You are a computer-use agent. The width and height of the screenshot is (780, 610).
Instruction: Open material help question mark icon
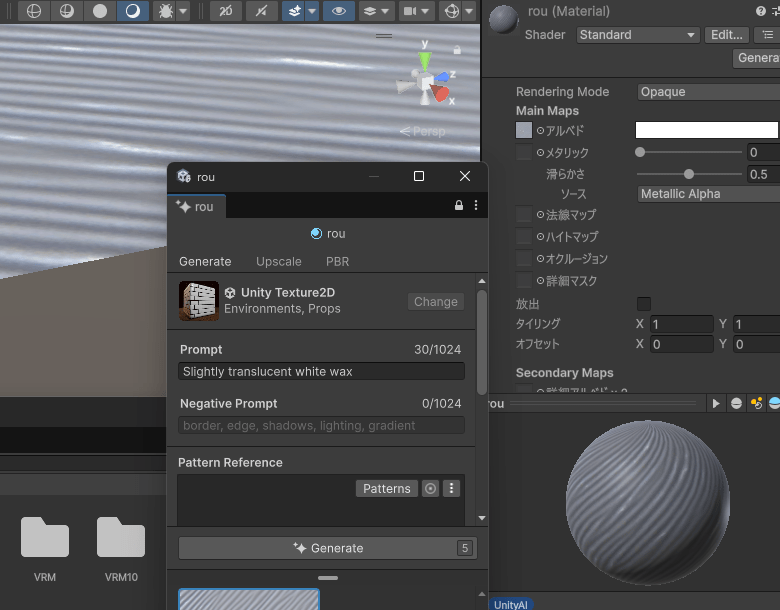761,11
